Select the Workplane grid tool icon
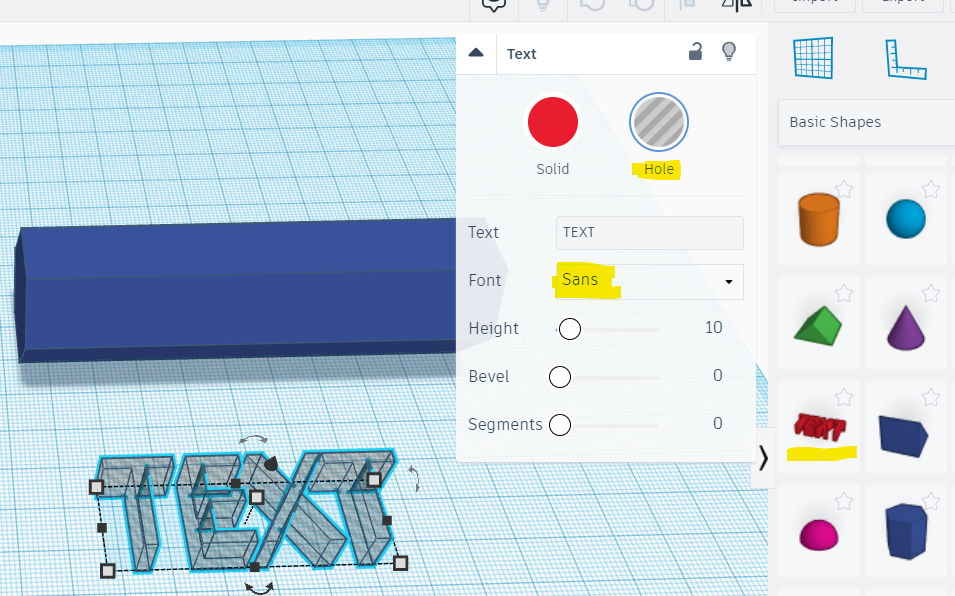 tap(813, 58)
